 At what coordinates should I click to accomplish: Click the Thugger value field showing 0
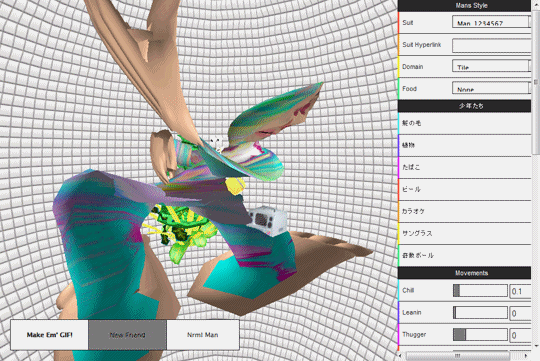(520, 335)
